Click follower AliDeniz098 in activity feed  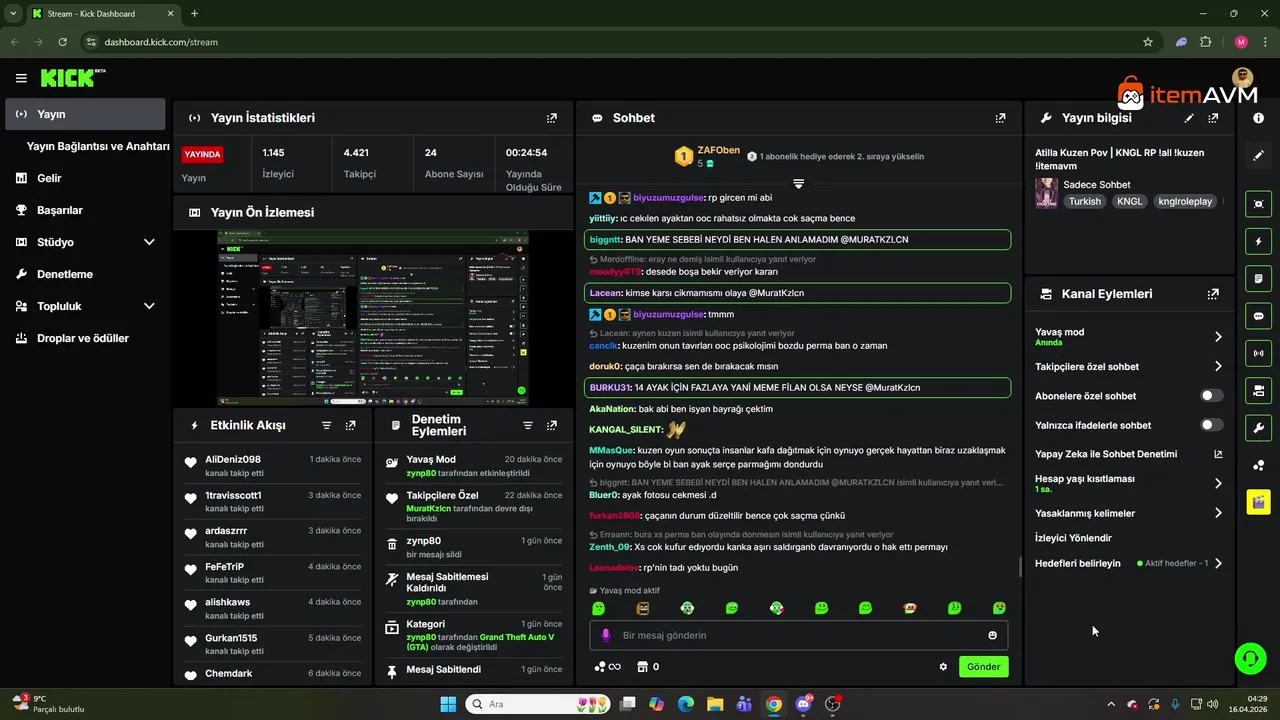(x=233, y=459)
